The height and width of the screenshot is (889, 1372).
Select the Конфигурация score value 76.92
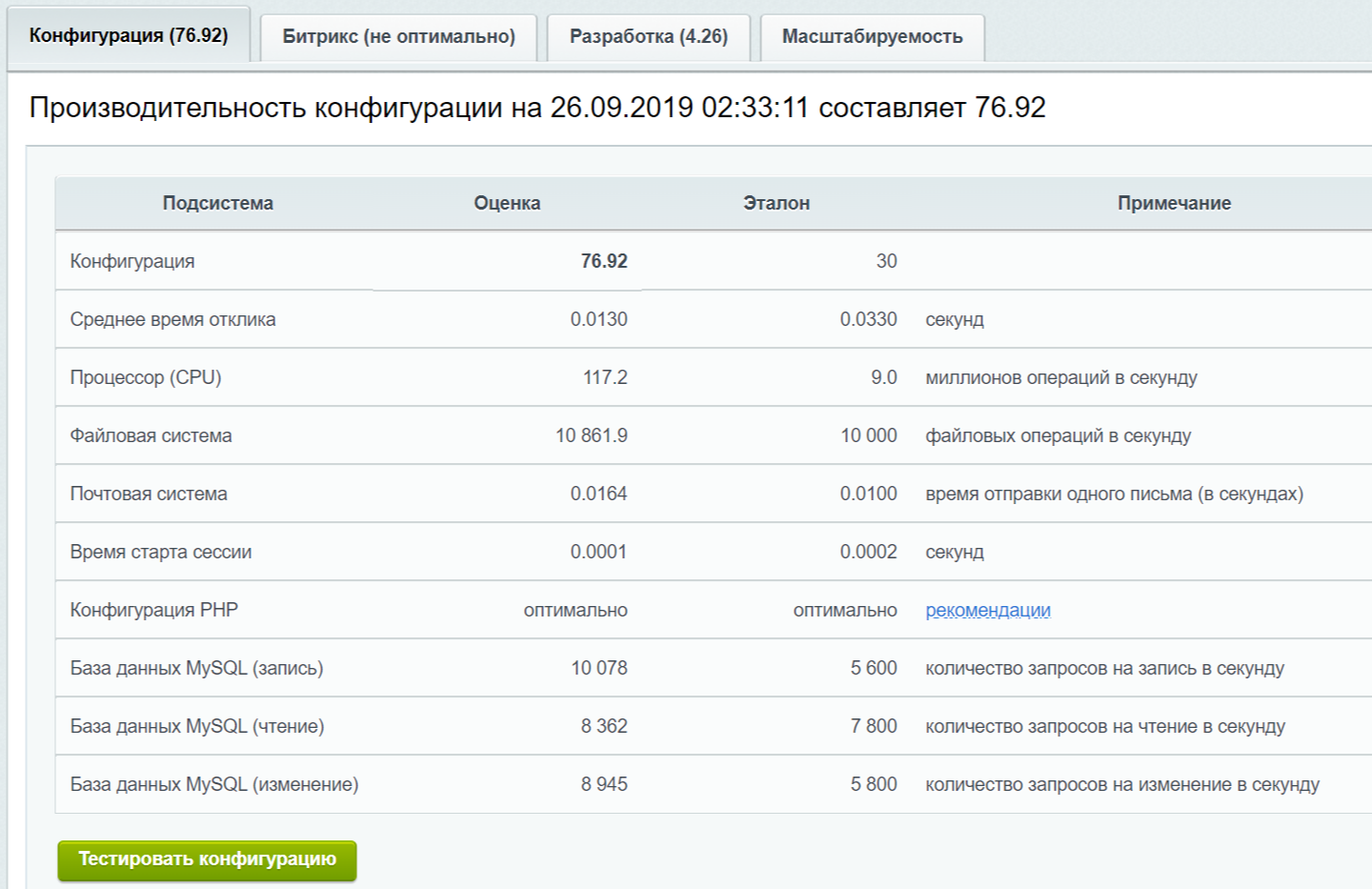pyautogui.click(x=603, y=261)
